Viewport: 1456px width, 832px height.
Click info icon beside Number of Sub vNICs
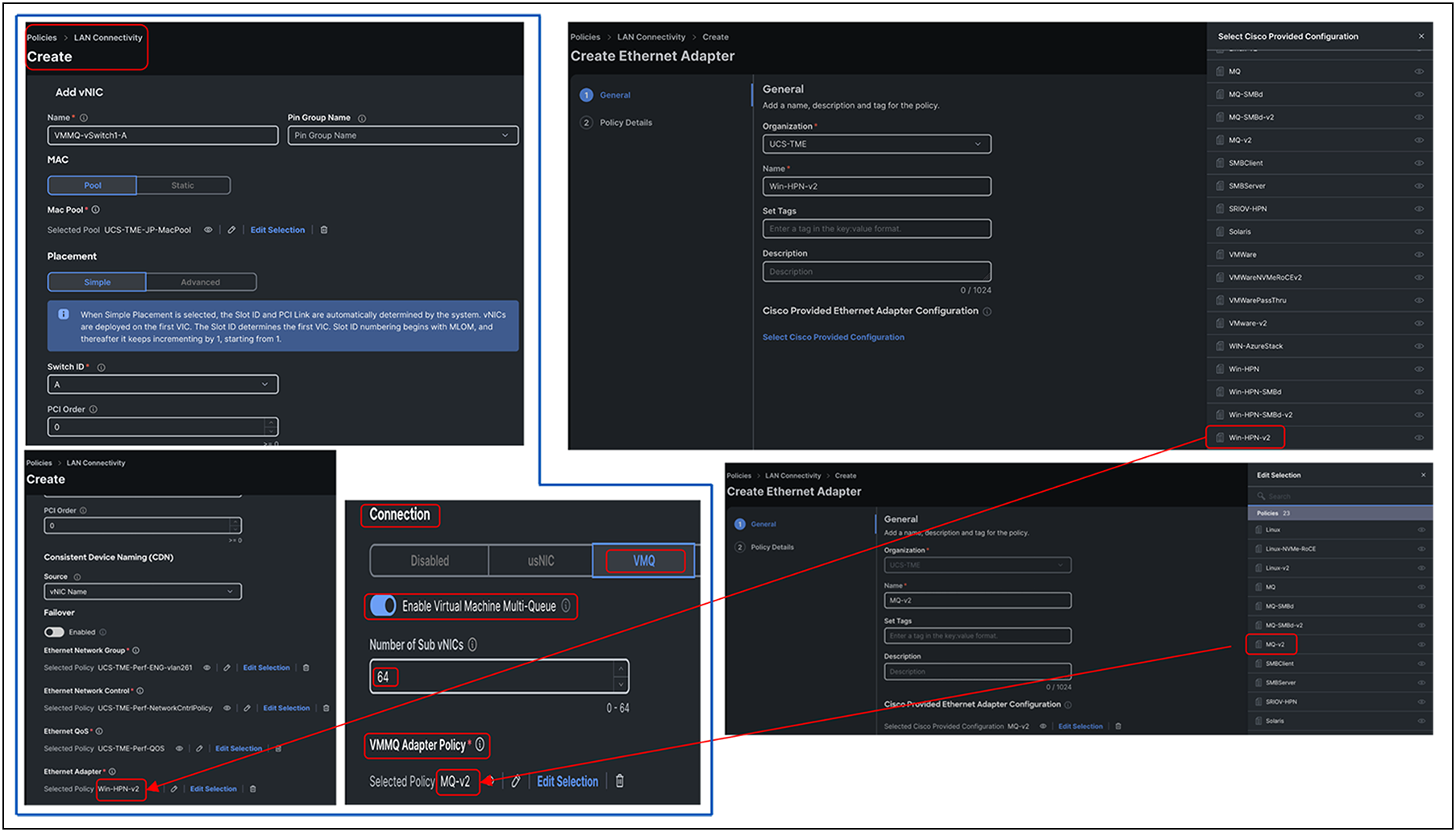[x=472, y=644]
